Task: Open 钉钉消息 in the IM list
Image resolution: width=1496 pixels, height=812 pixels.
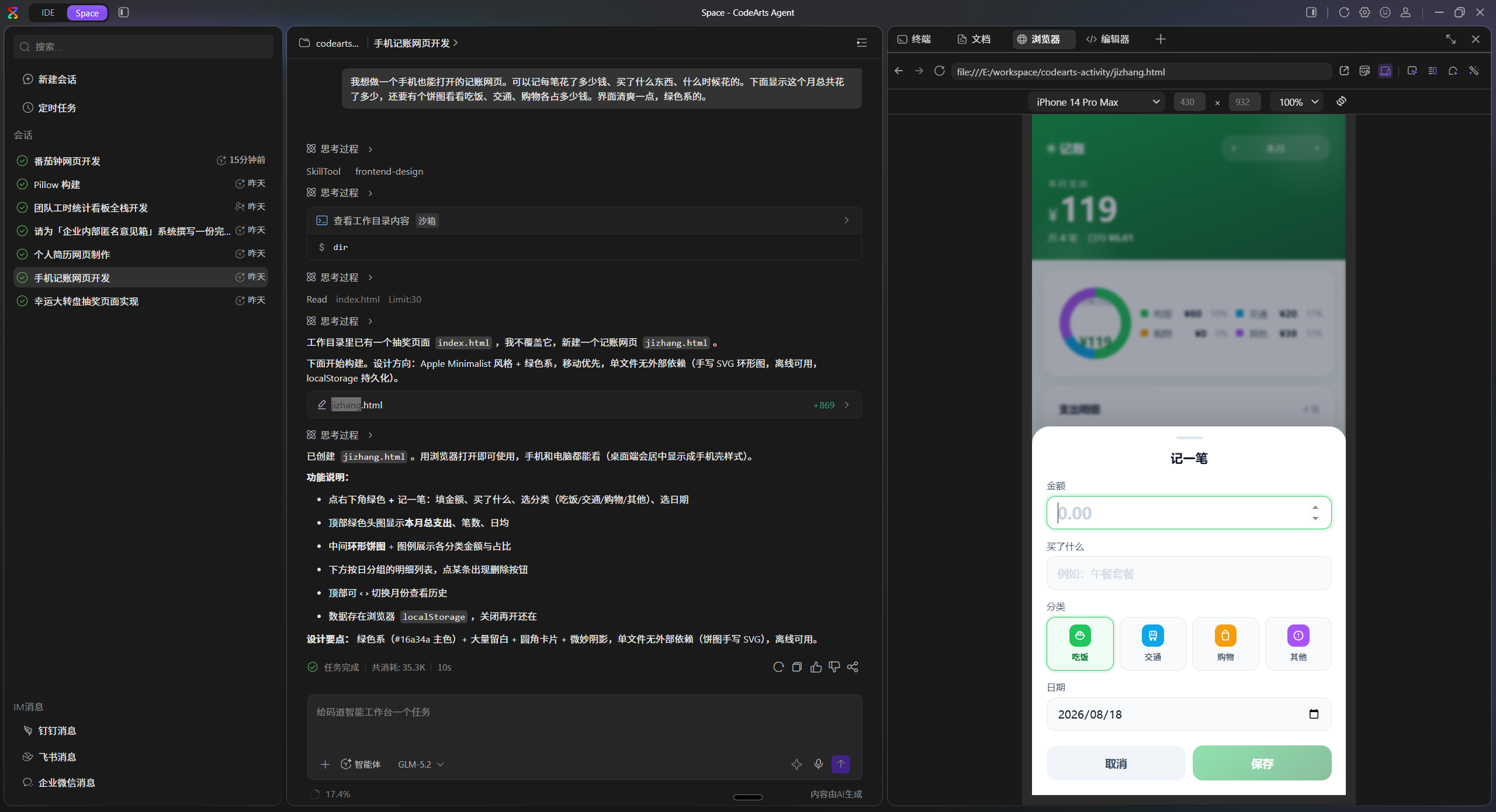Action: pos(50,731)
